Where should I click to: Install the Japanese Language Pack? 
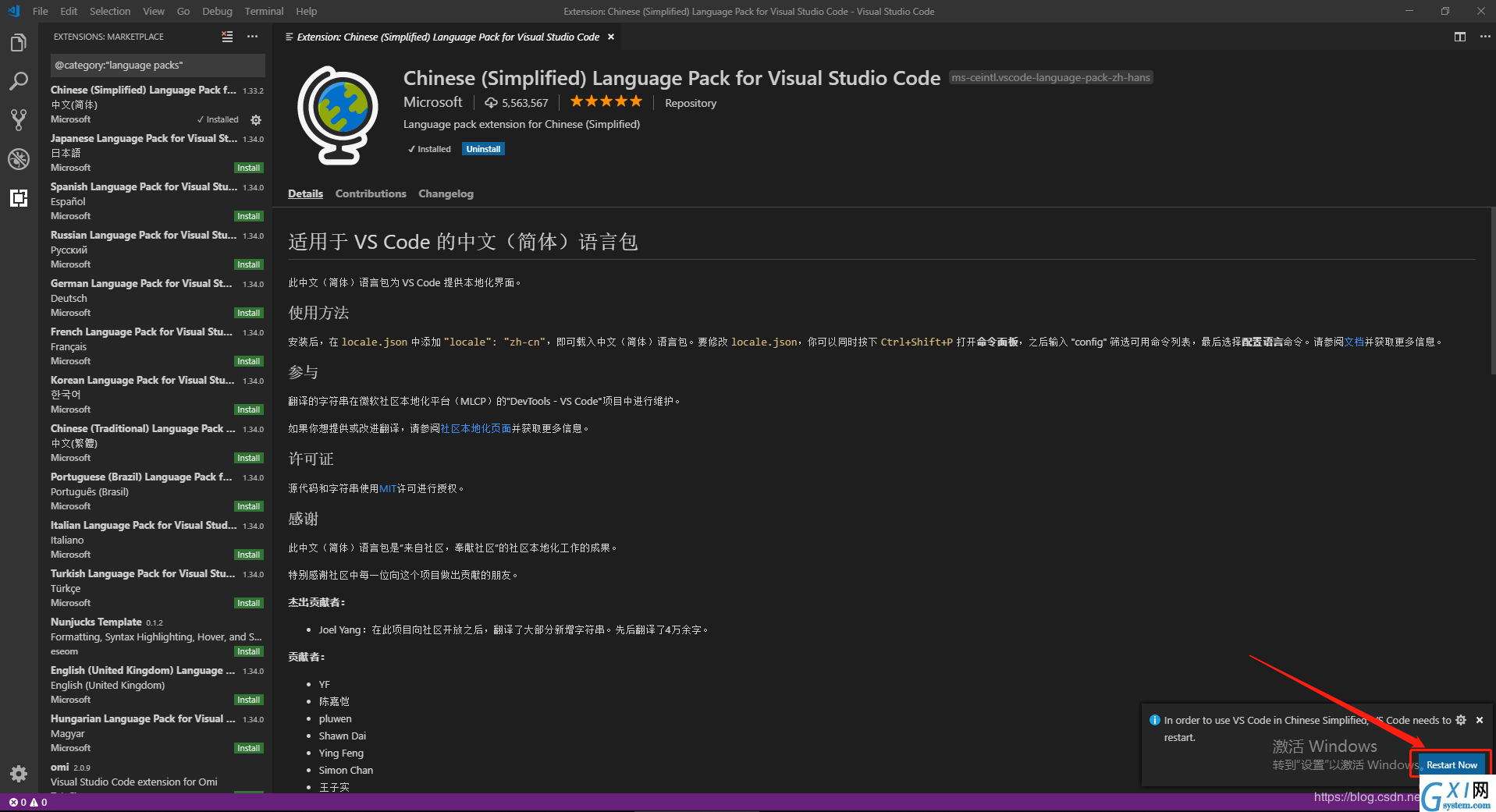[x=249, y=168]
